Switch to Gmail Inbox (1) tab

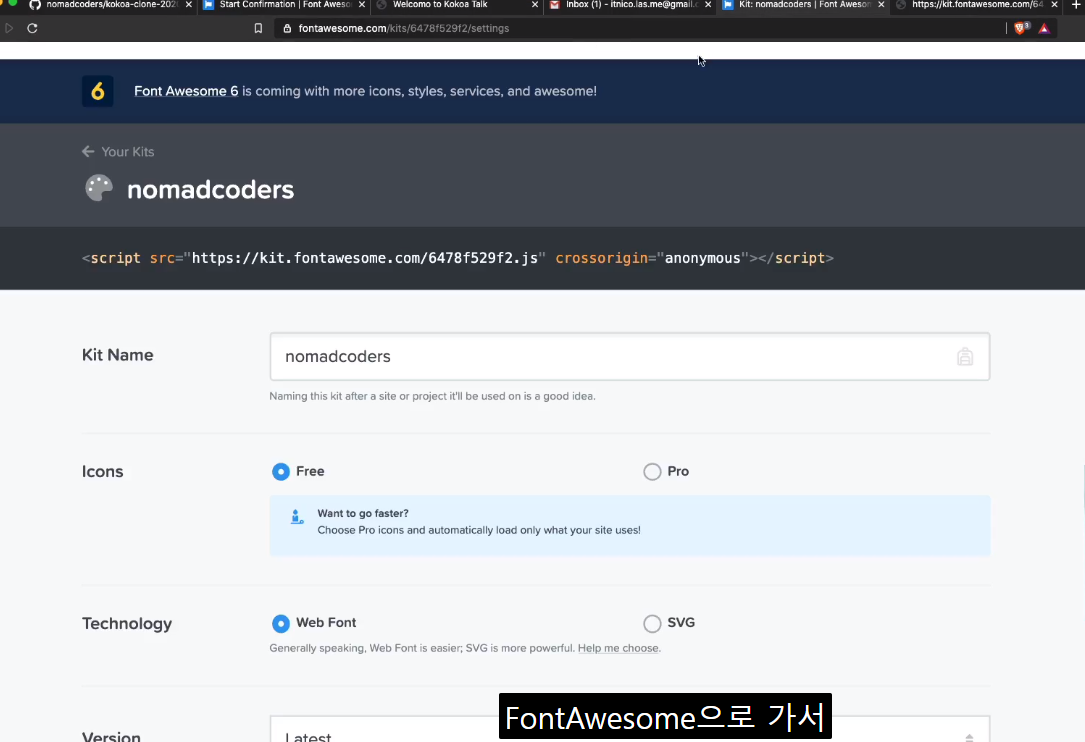630,5
